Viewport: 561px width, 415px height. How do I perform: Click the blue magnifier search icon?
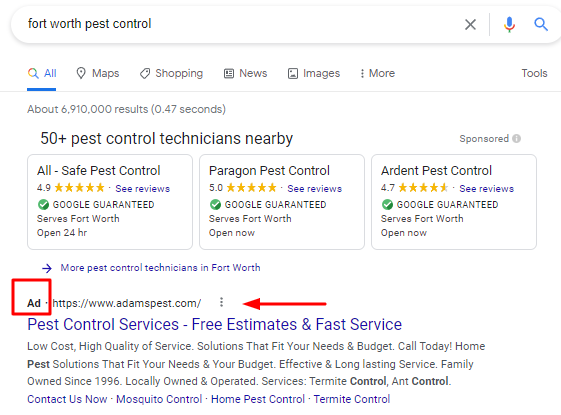(x=541, y=24)
